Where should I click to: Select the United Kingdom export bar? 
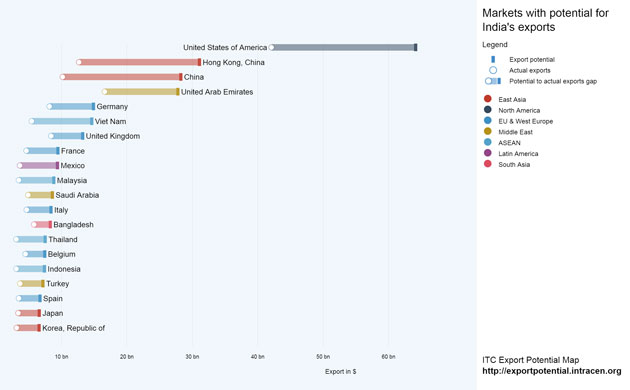[66, 136]
